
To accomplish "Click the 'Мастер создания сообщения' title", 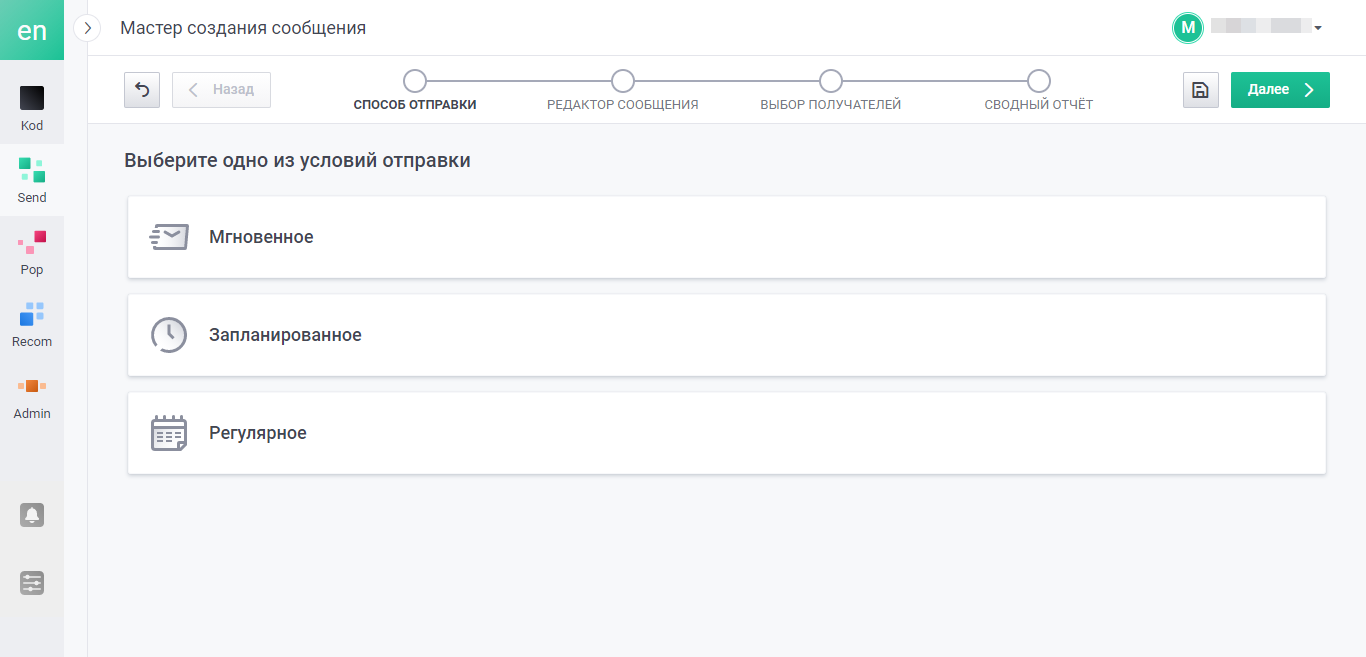I will tap(243, 28).
